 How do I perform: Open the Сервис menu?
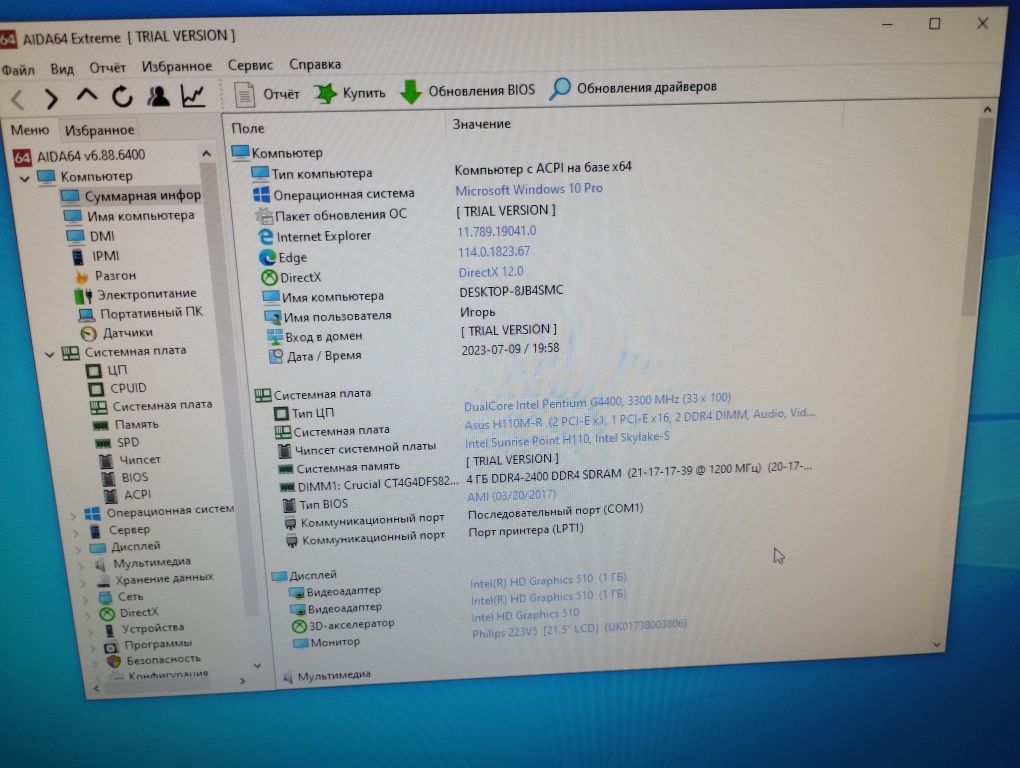(250, 65)
